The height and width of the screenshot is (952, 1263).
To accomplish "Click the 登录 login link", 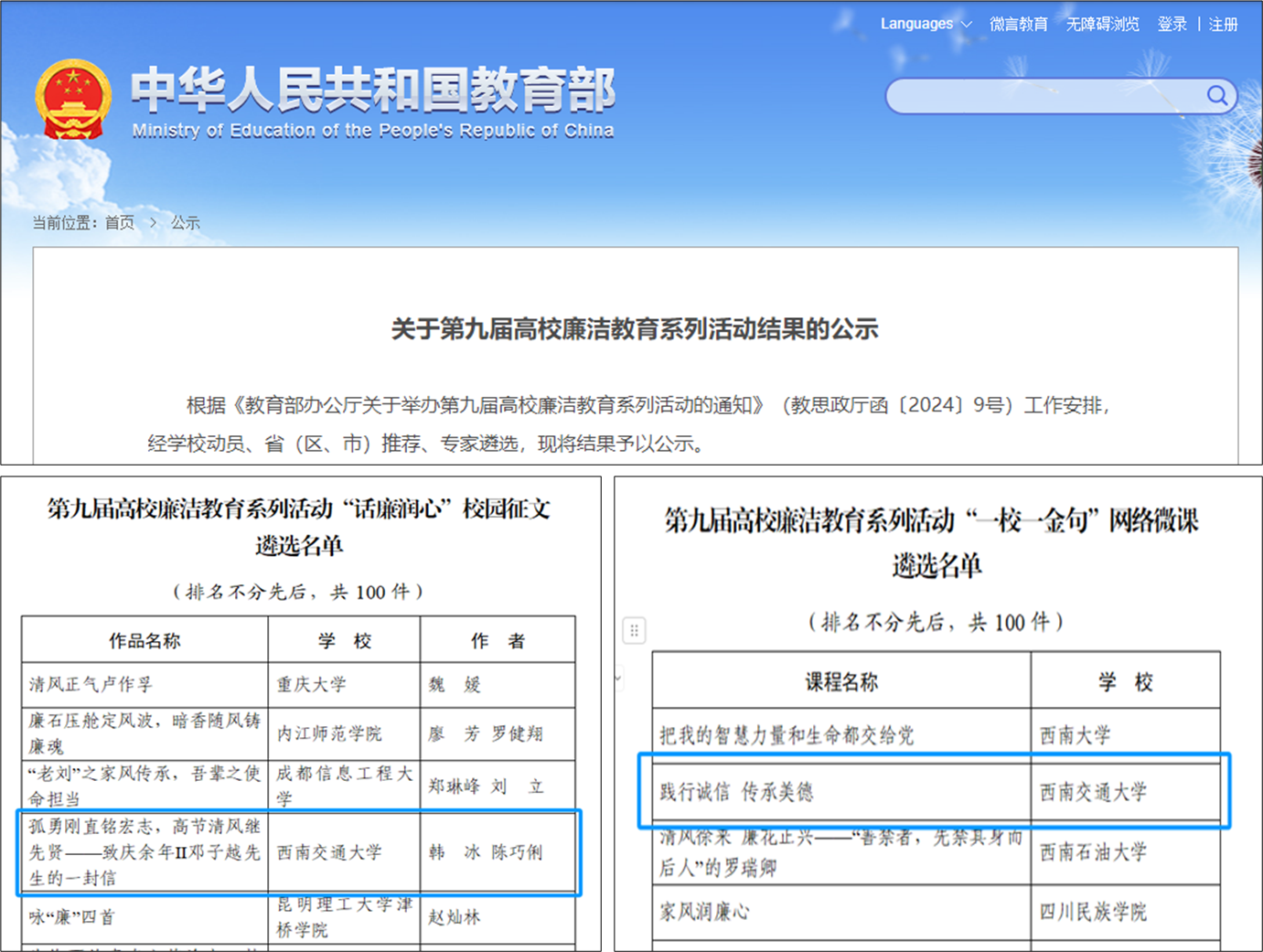I will [1172, 24].
